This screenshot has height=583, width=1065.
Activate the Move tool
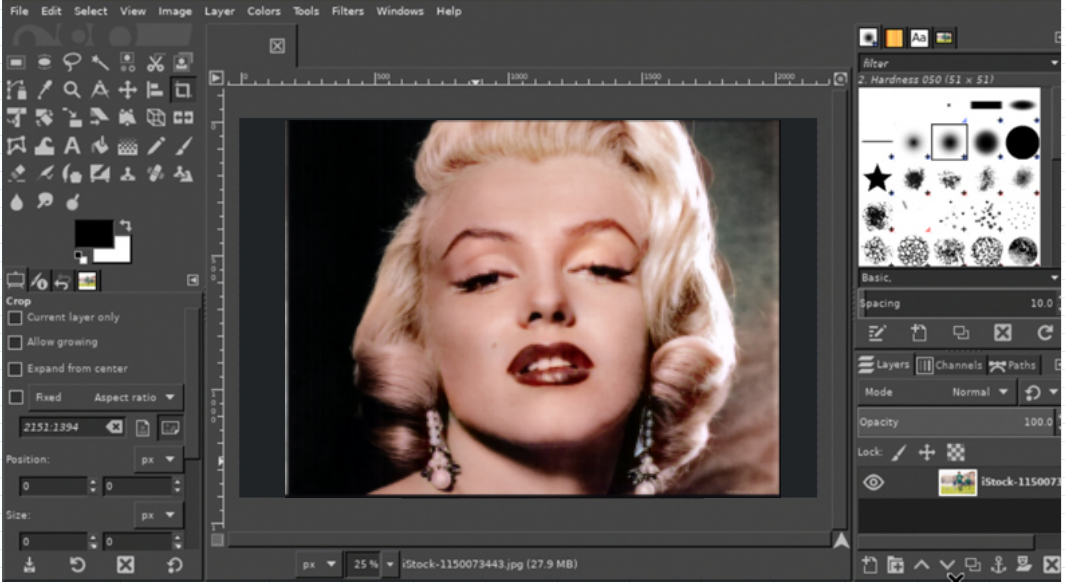coord(127,90)
